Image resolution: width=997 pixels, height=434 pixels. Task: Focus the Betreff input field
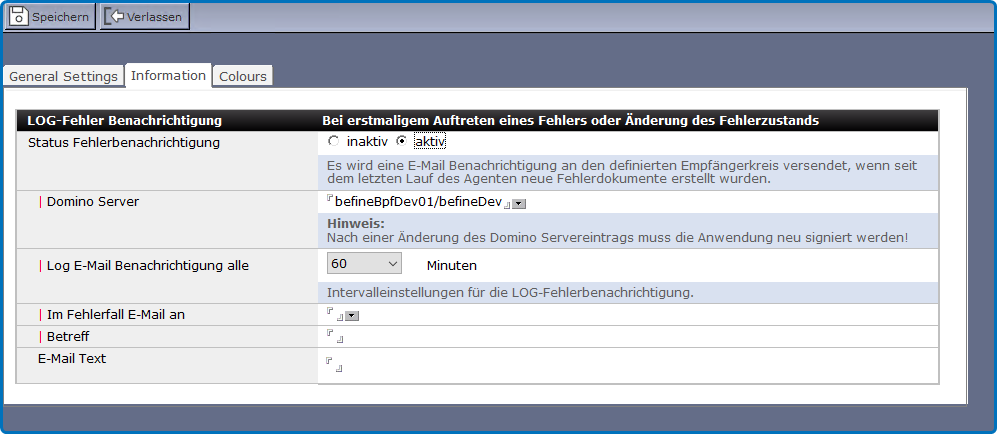point(333,337)
